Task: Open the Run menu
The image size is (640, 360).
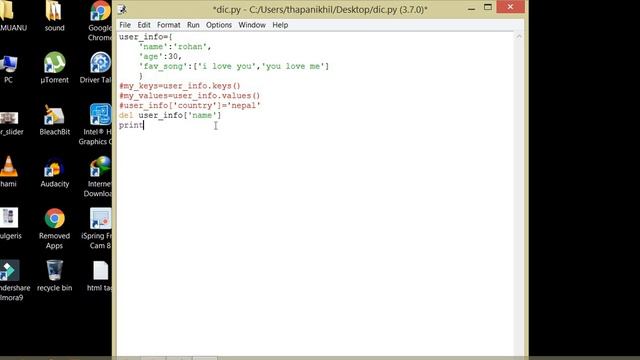Action: click(x=193, y=25)
